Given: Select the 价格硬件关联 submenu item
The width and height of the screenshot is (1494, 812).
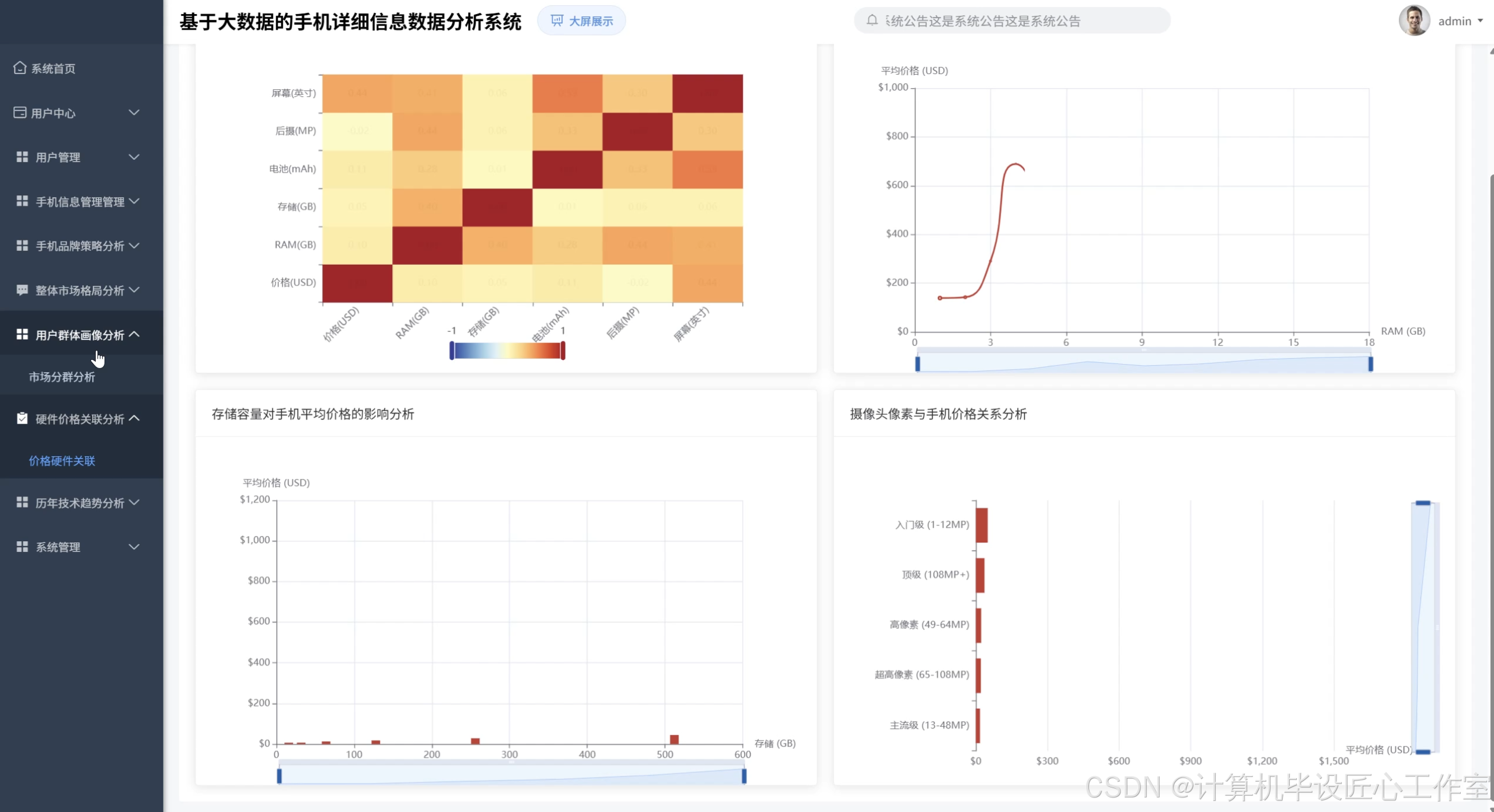Looking at the screenshot, I should click(x=82, y=461).
